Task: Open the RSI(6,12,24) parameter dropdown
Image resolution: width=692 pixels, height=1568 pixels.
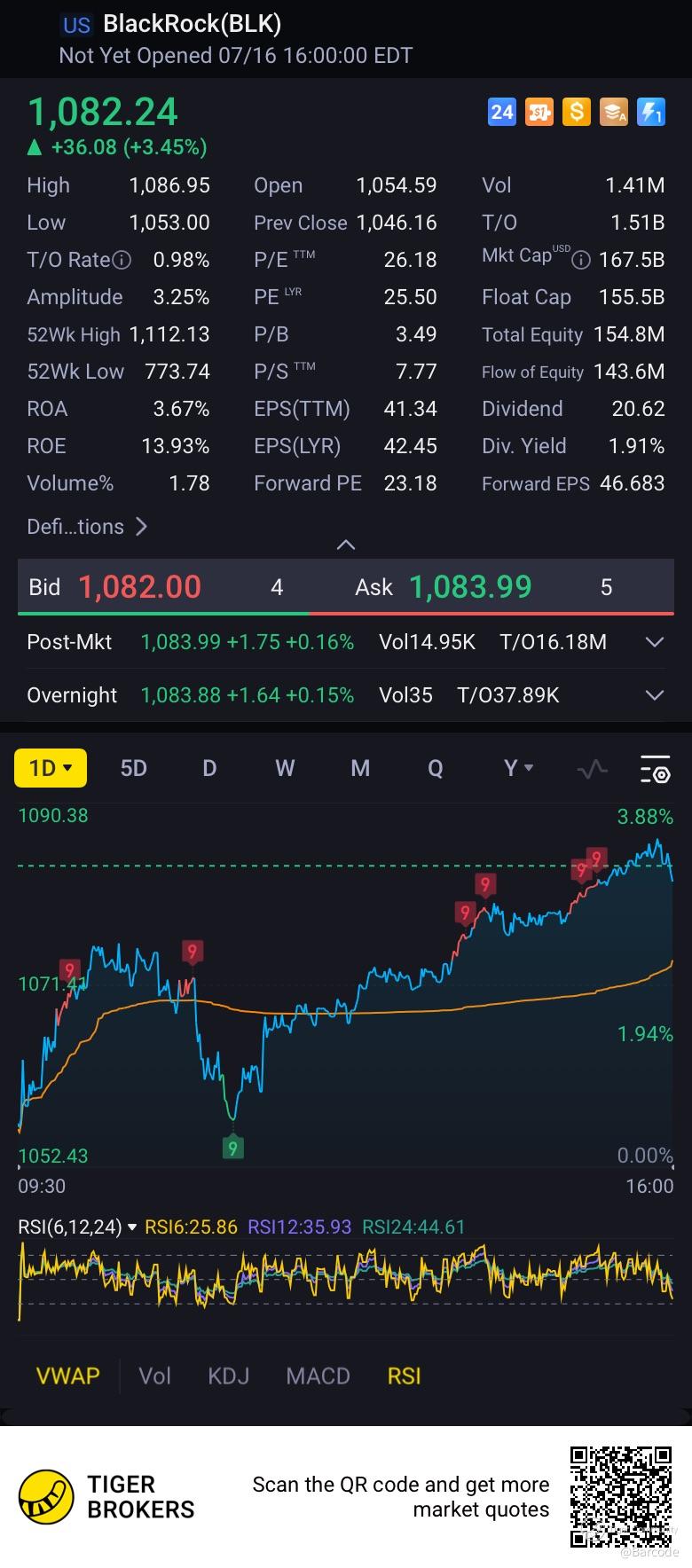Action: tap(78, 1227)
